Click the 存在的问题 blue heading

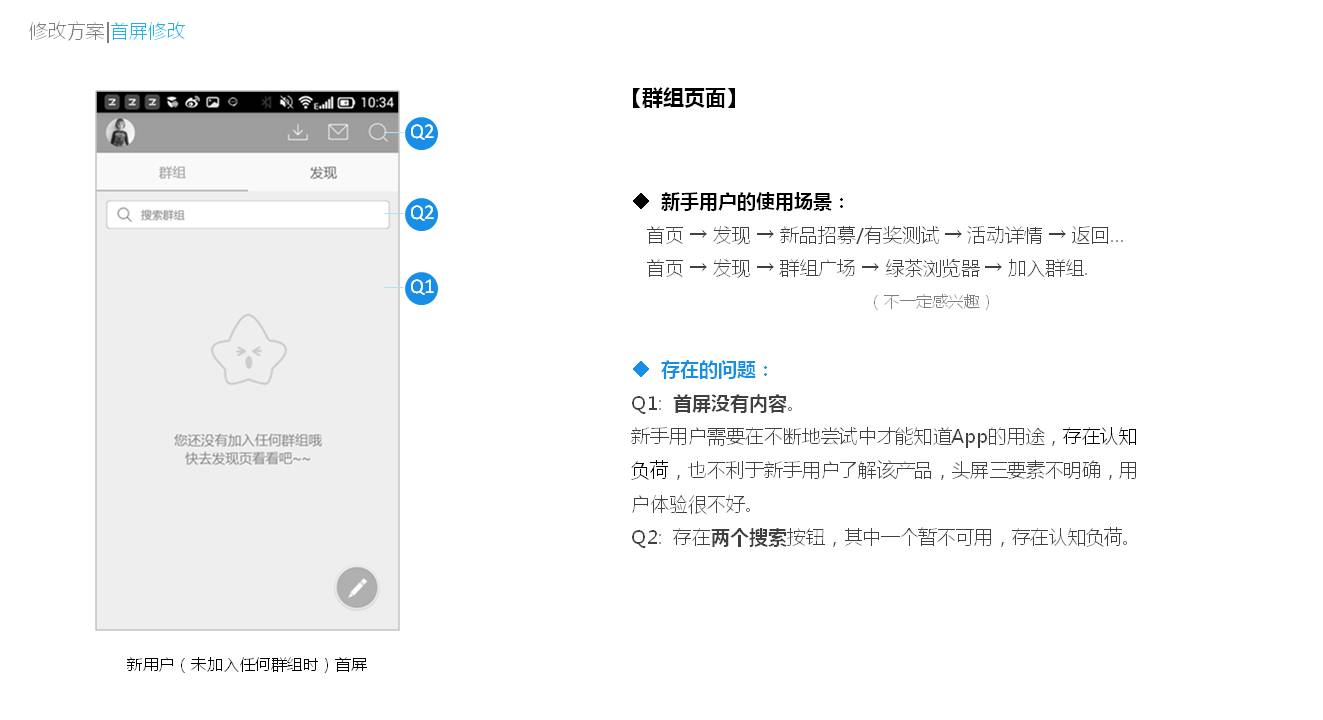(702, 370)
